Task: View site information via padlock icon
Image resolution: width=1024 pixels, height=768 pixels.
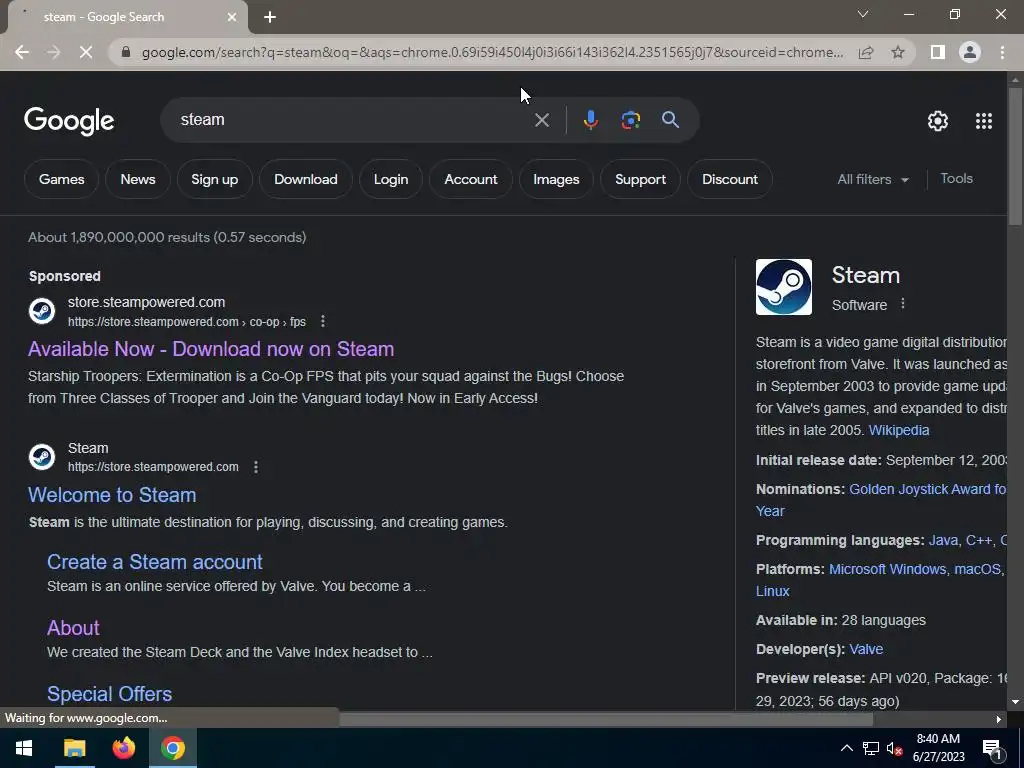Action: click(126, 52)
